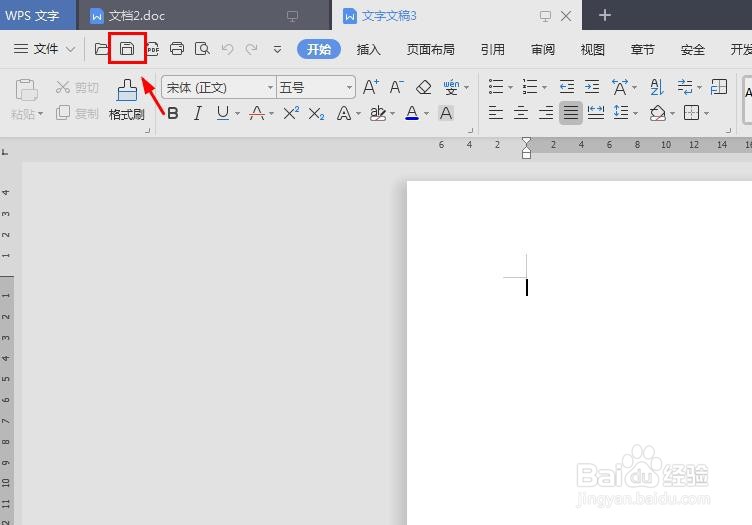Toggle Underline formatting
This screenshot has width=752, height=525.
pos(223,114)
